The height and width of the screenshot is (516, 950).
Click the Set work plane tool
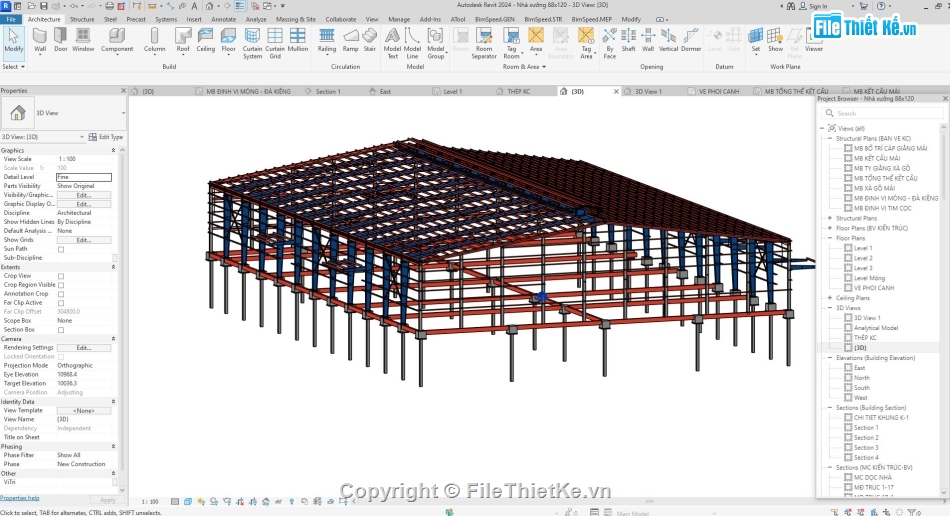coord(756,40)
